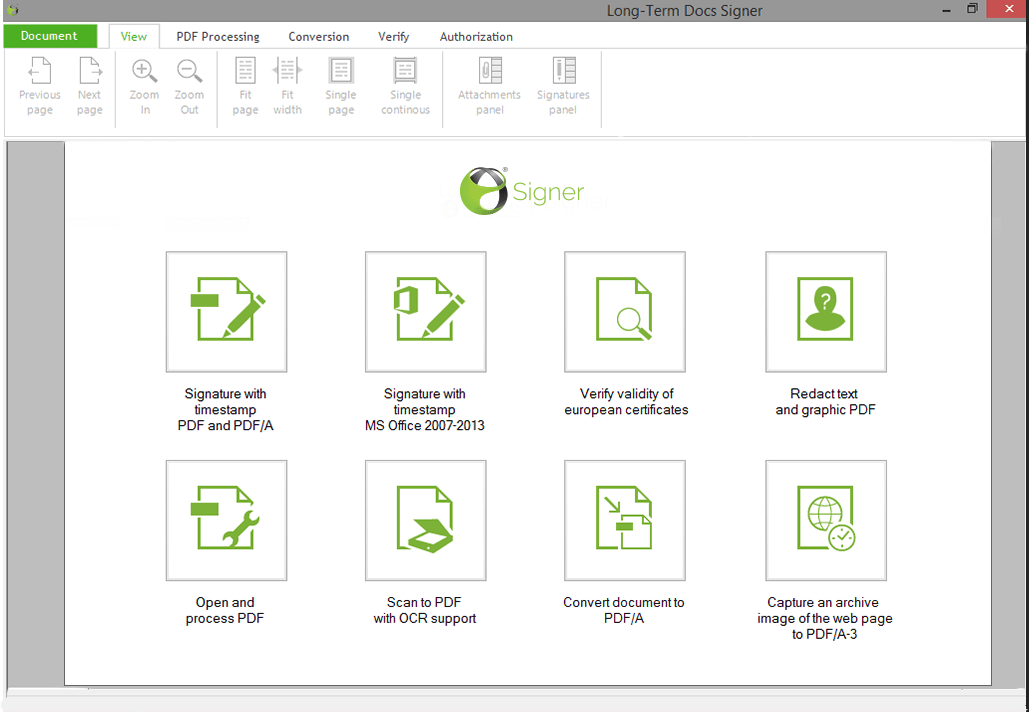The width and height of the screenshot is (1032, 712).
Task: Click 'Signature with timestamp PDF and PDF/A' label
Action: (x=225, y=409)
